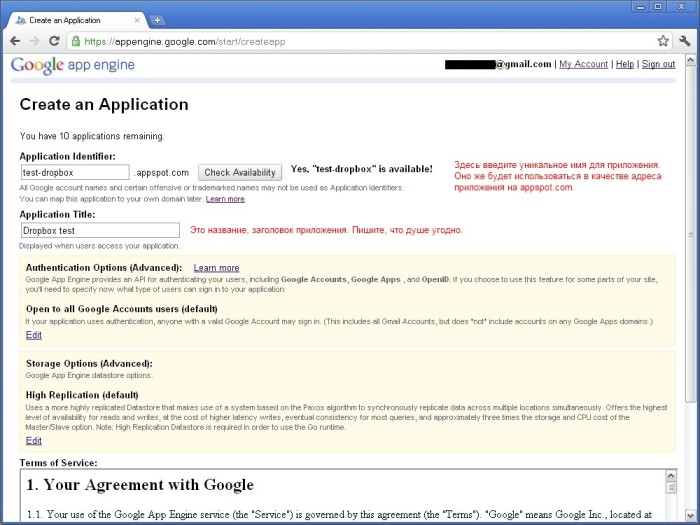Click the main page scrollbar thumb
Image resolution: width=700 pixels, height=525 pixels.
[x=690, y=234]
